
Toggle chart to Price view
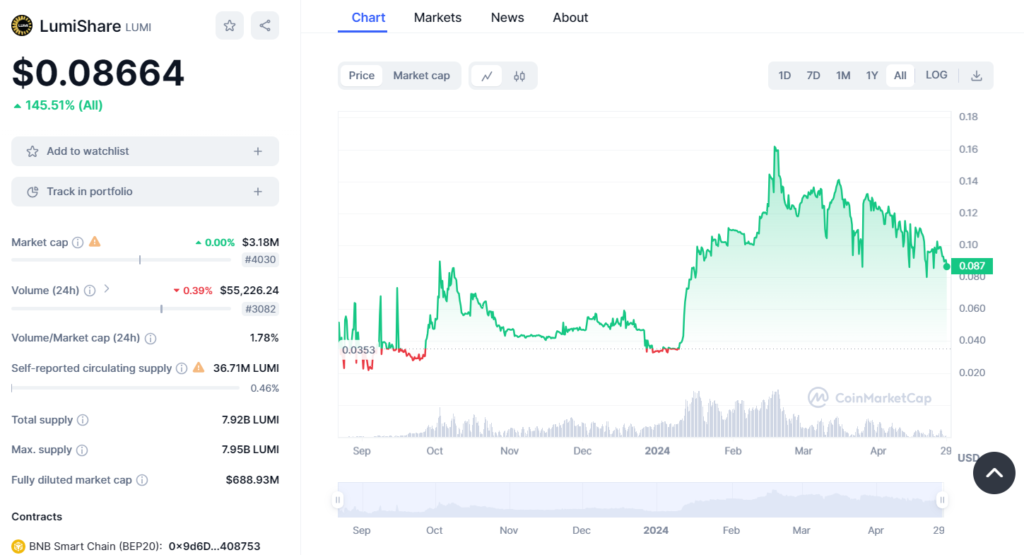point(361,76)
